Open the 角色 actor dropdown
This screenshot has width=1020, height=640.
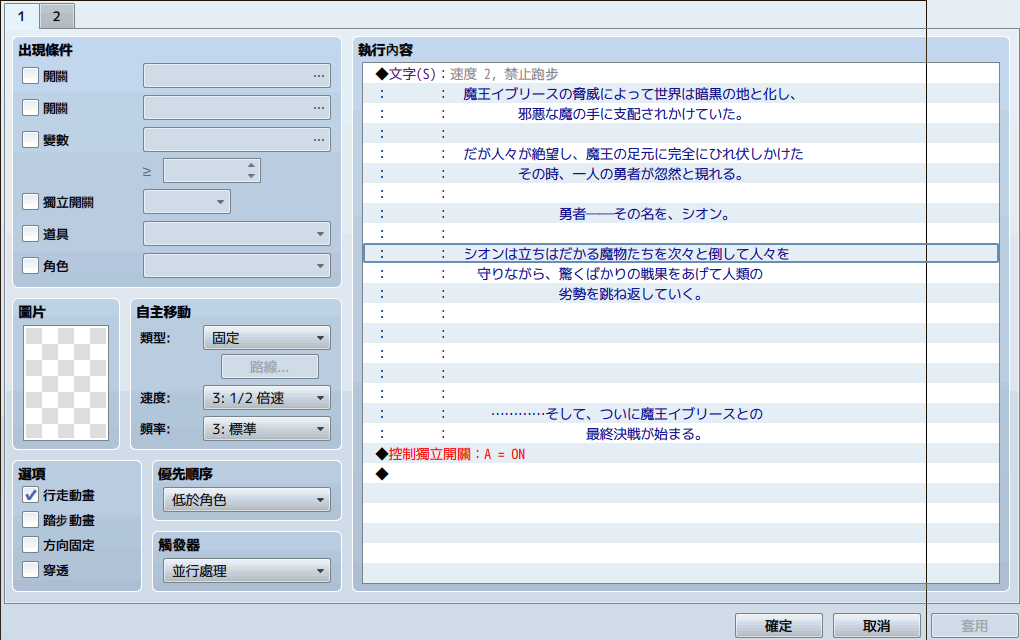tap(237, 265)
